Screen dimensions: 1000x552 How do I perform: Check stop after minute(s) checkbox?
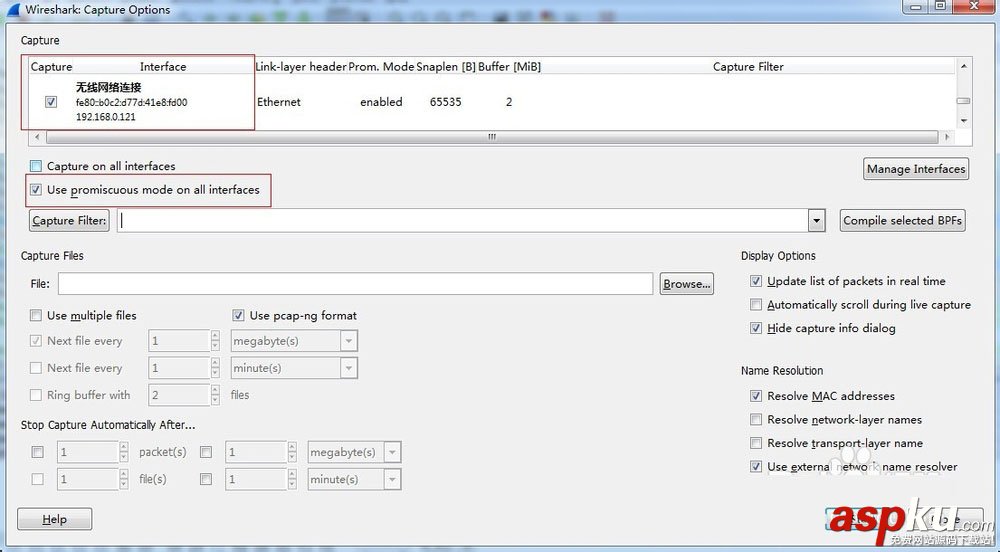pyautogui.click(x=206, y=479)
